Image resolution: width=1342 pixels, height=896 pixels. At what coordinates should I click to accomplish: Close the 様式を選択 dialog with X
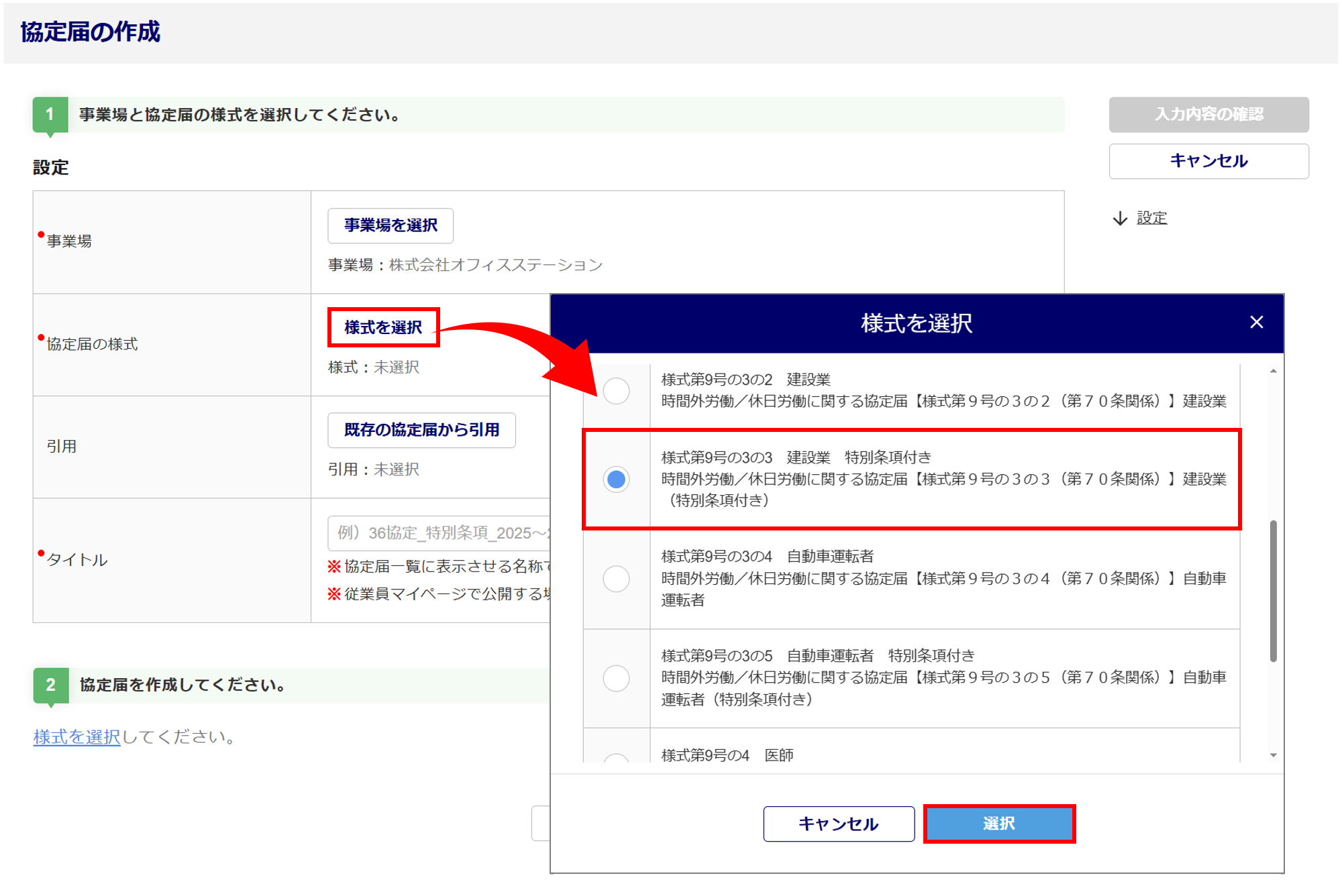click(x=1256, y=323)
